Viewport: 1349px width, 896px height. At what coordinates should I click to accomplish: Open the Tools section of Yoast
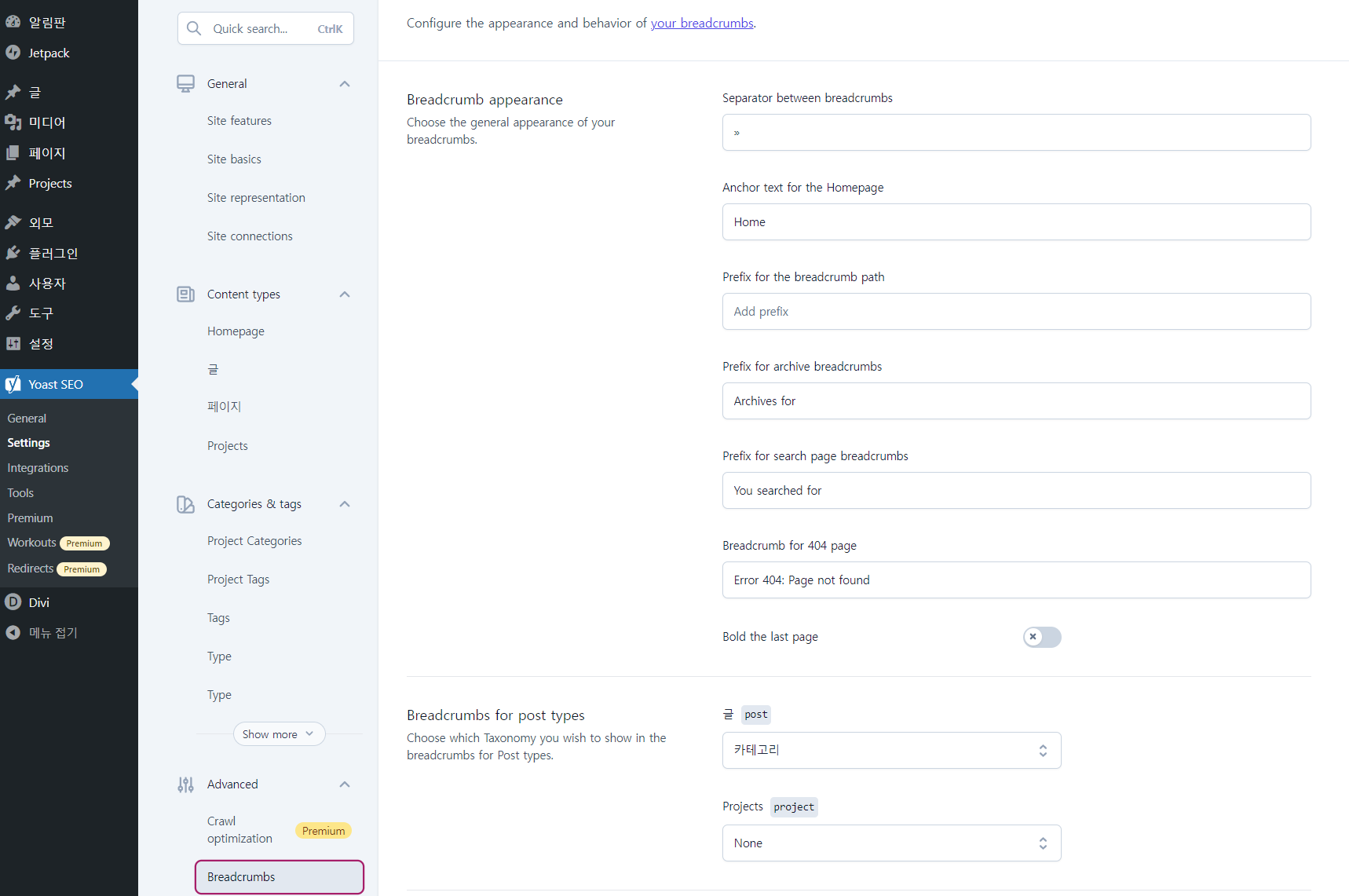[20, 492]
